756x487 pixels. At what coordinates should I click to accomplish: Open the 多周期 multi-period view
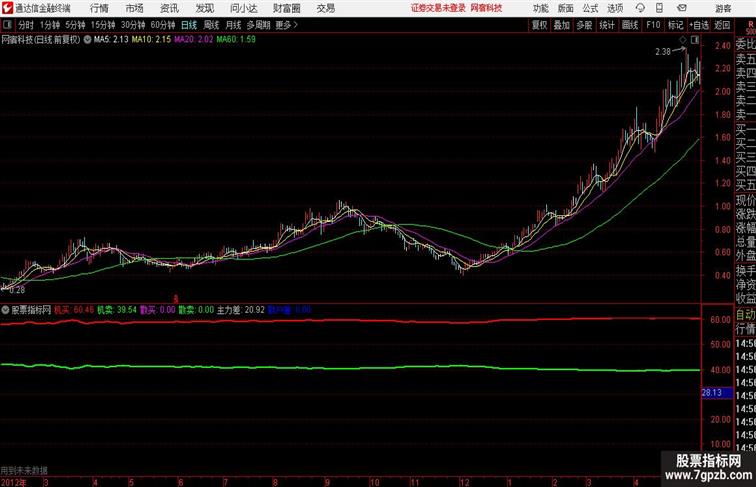click(x=258, y=25)
